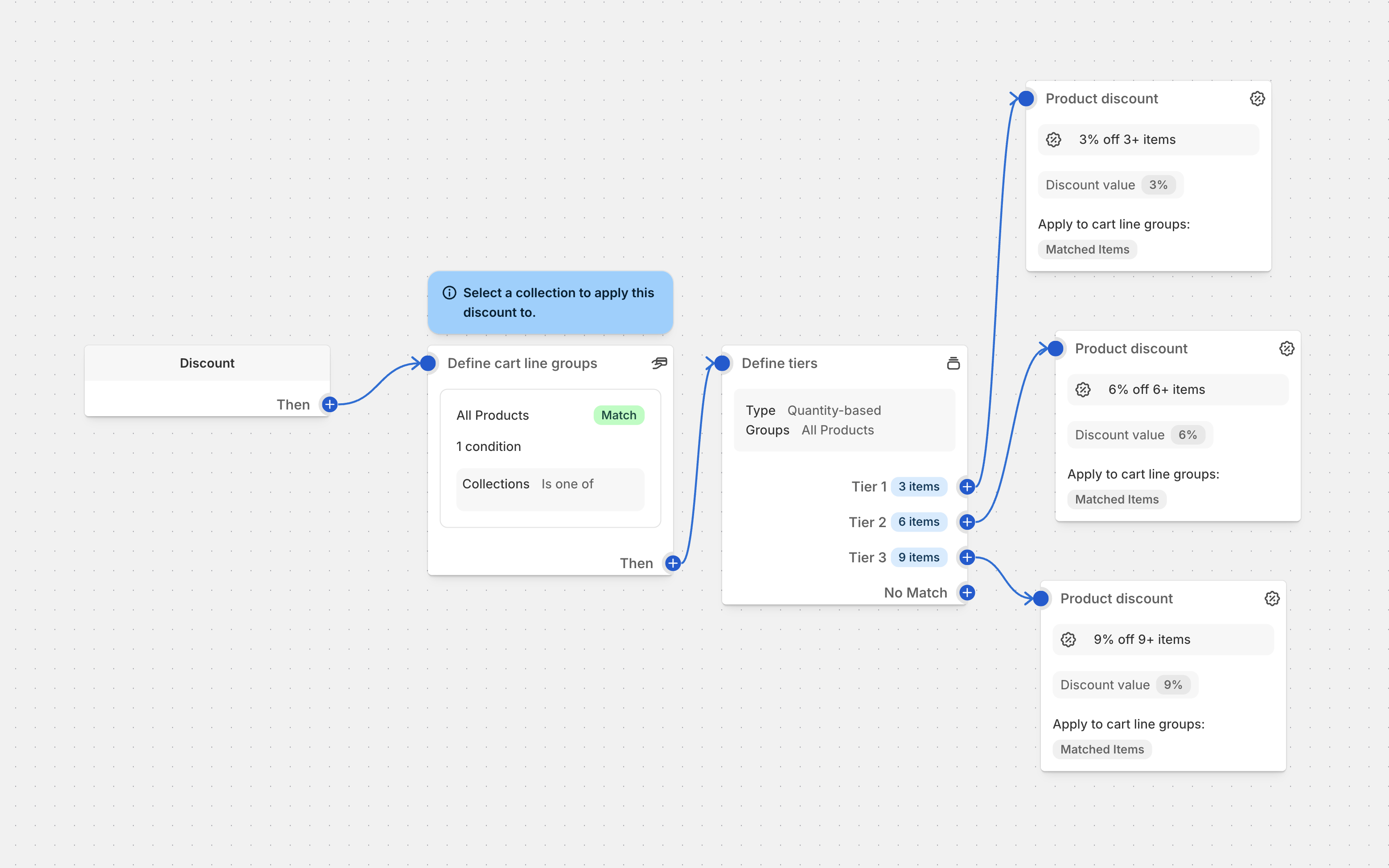Click the plus button next to Tier 2
This screenshot has width=1389, height=868.
pos(967,522)
